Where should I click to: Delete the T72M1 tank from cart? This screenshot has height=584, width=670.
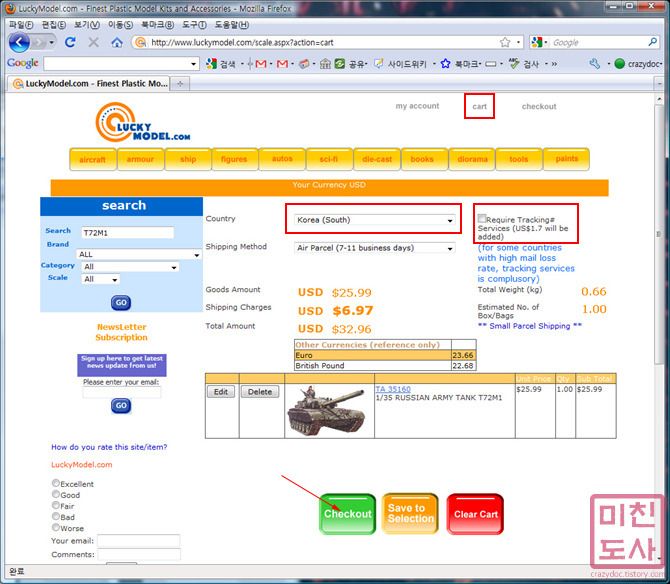(260, 392)
